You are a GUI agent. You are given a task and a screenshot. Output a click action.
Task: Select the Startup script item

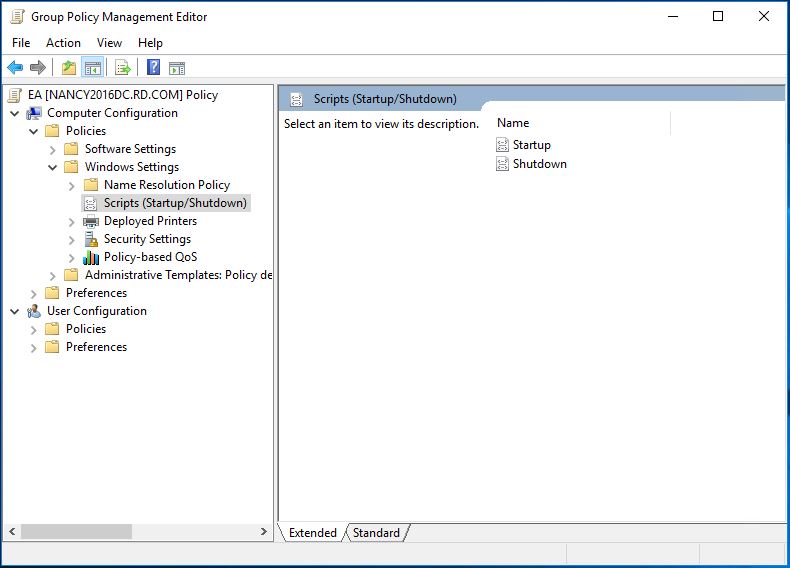pos(531,145)
